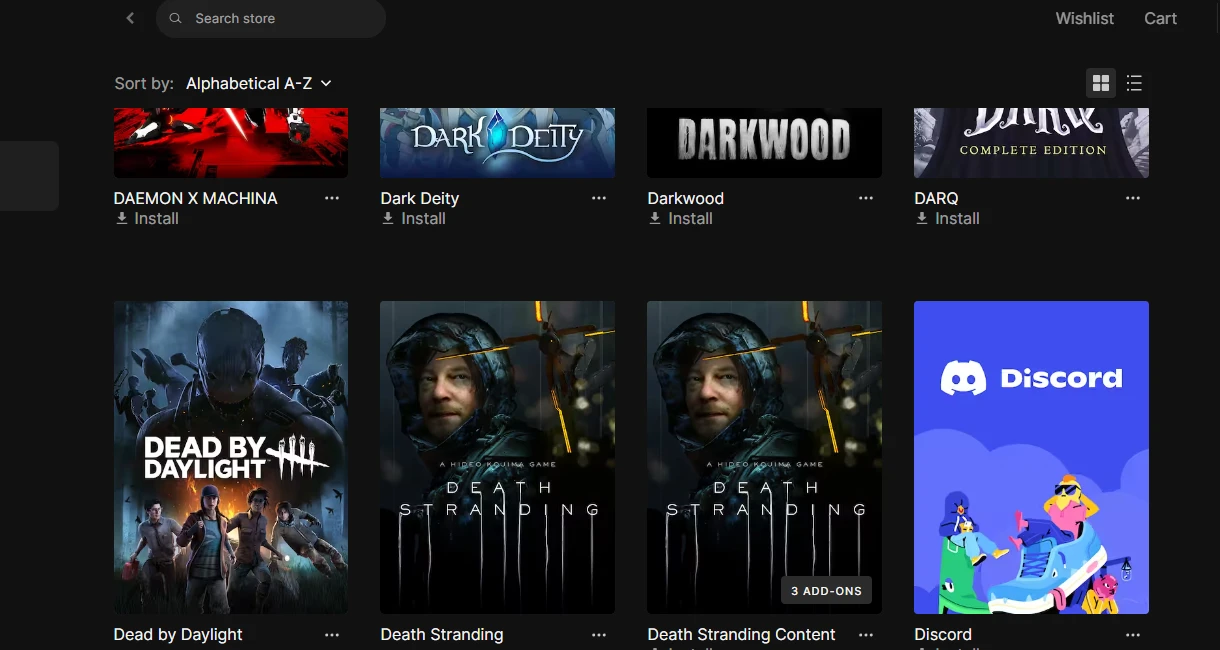Open the Wishlist page
This screenshot has width=1220, height=650.
pyautogui.click(x=1084, y=18)
